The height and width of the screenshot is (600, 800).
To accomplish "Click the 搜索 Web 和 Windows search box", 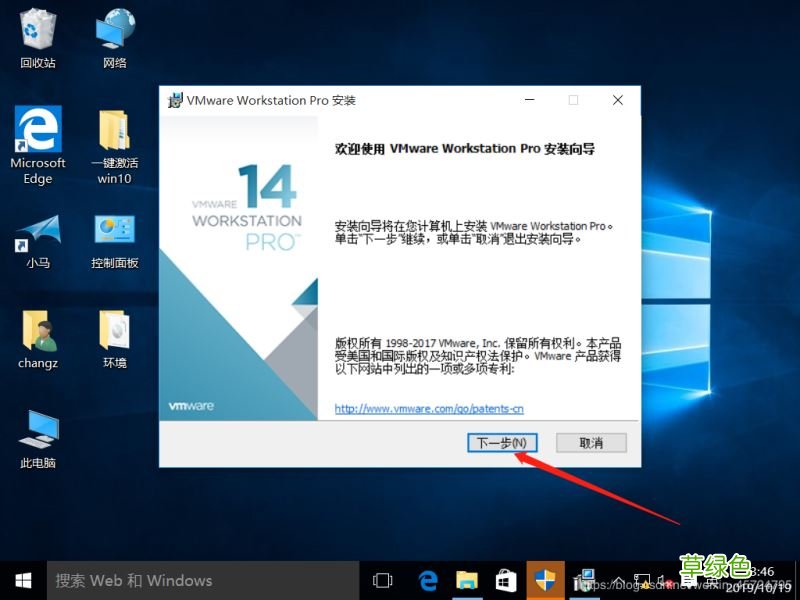I will [x=203, y=581].
